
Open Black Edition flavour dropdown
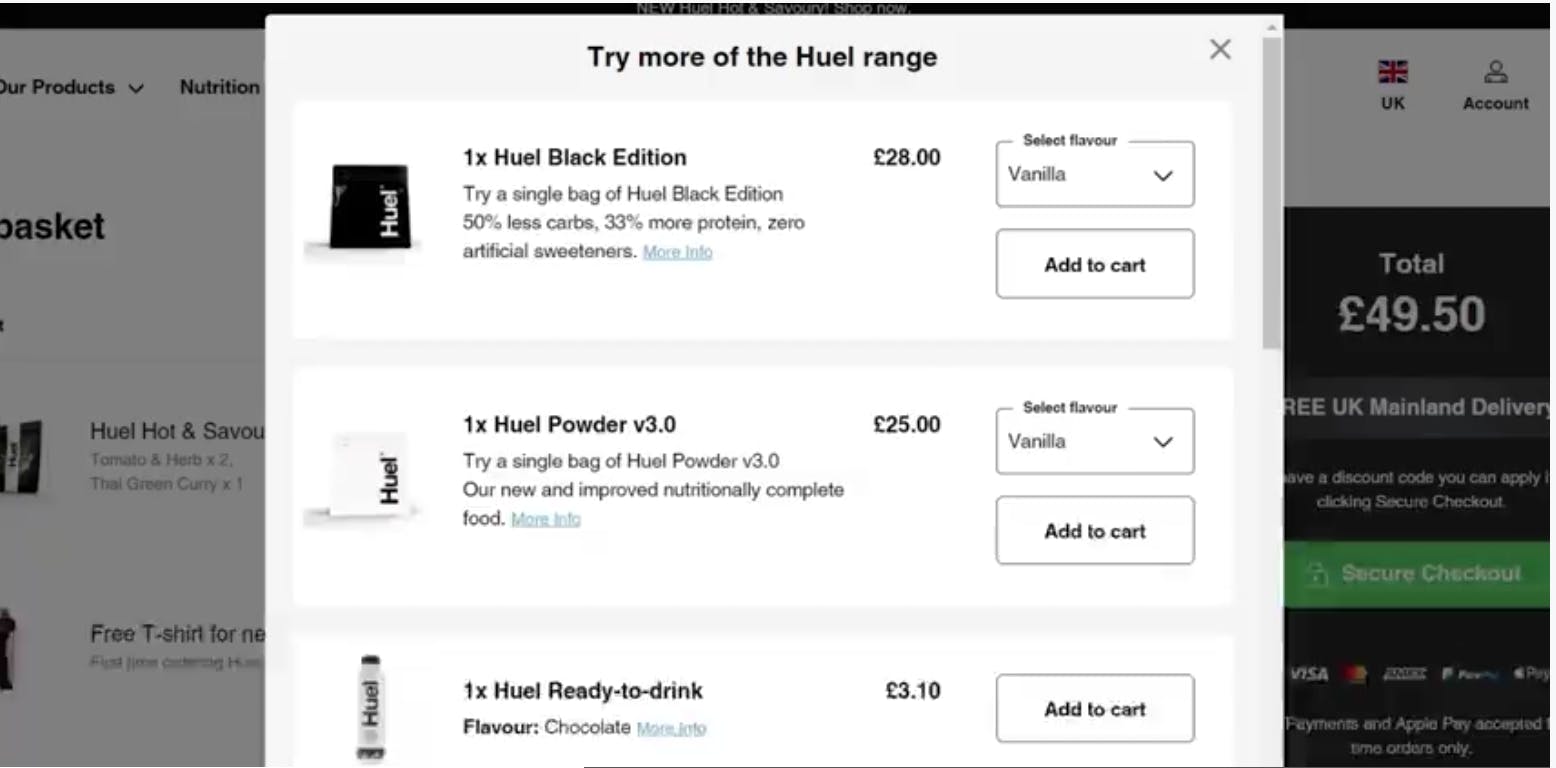point(1094,175)
